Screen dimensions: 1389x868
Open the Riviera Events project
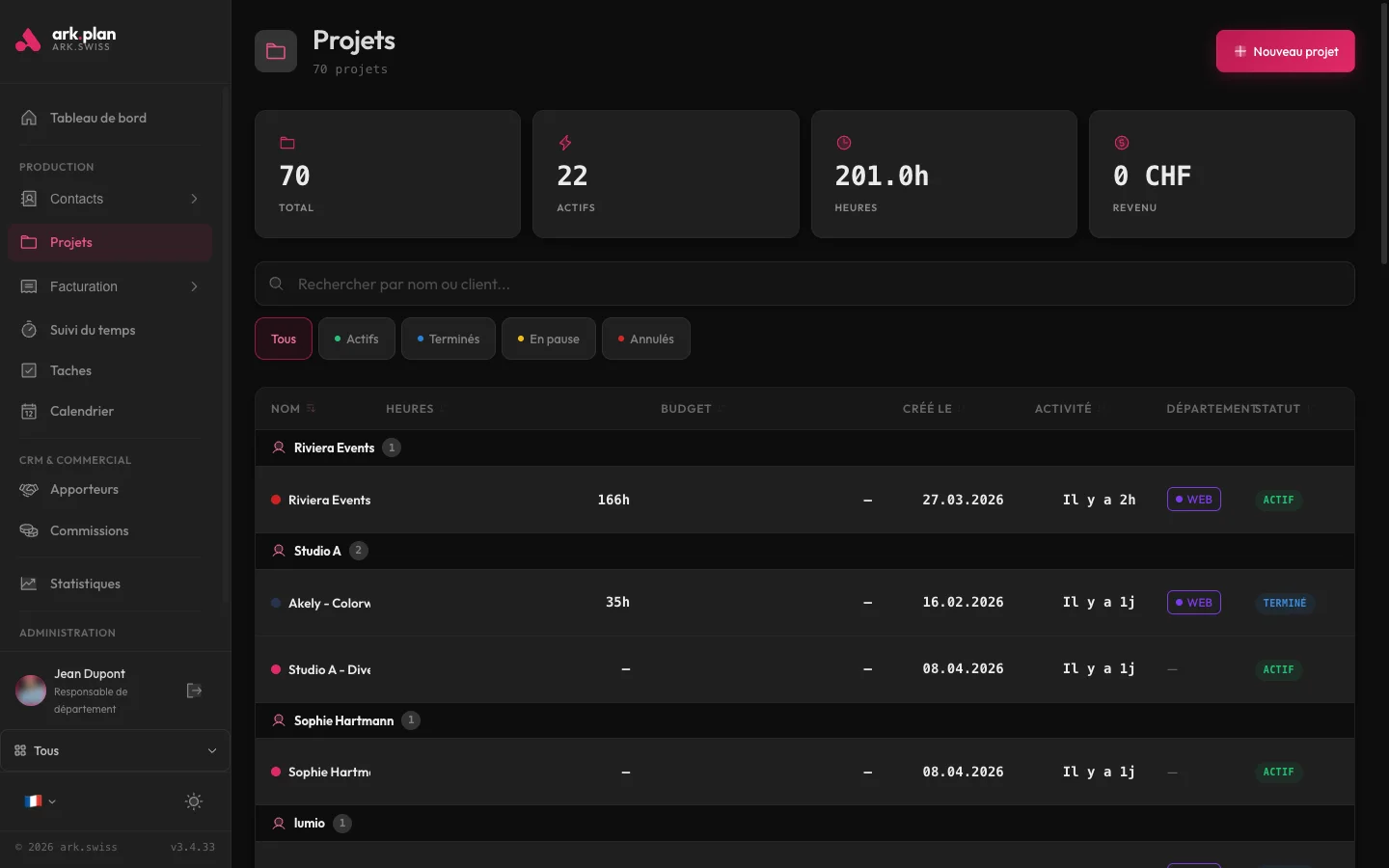[329, 500]
